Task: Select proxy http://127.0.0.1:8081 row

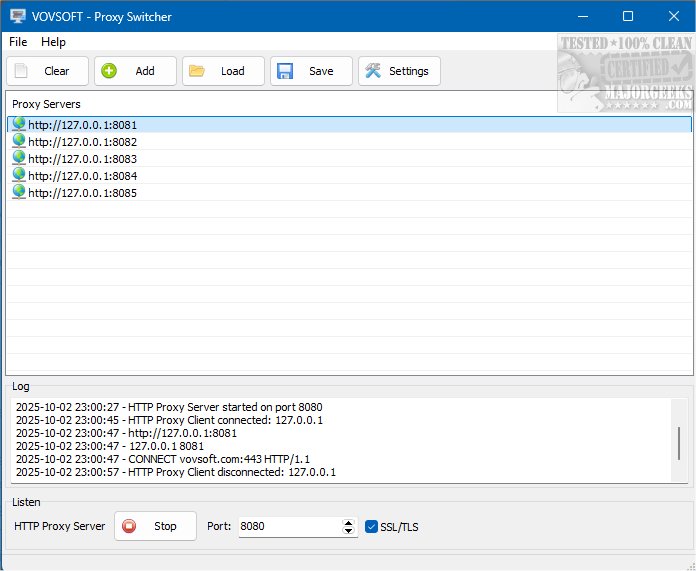Action: [349, 125]
